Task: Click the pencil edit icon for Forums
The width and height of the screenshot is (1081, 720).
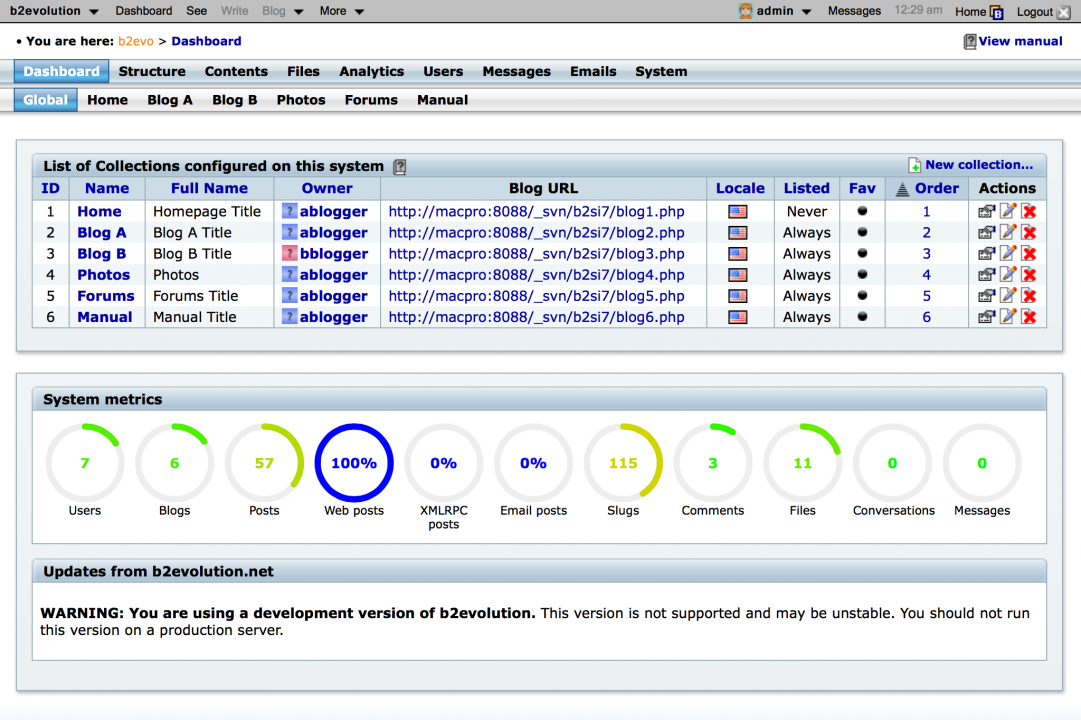Action: click(x=1008, y=296)
